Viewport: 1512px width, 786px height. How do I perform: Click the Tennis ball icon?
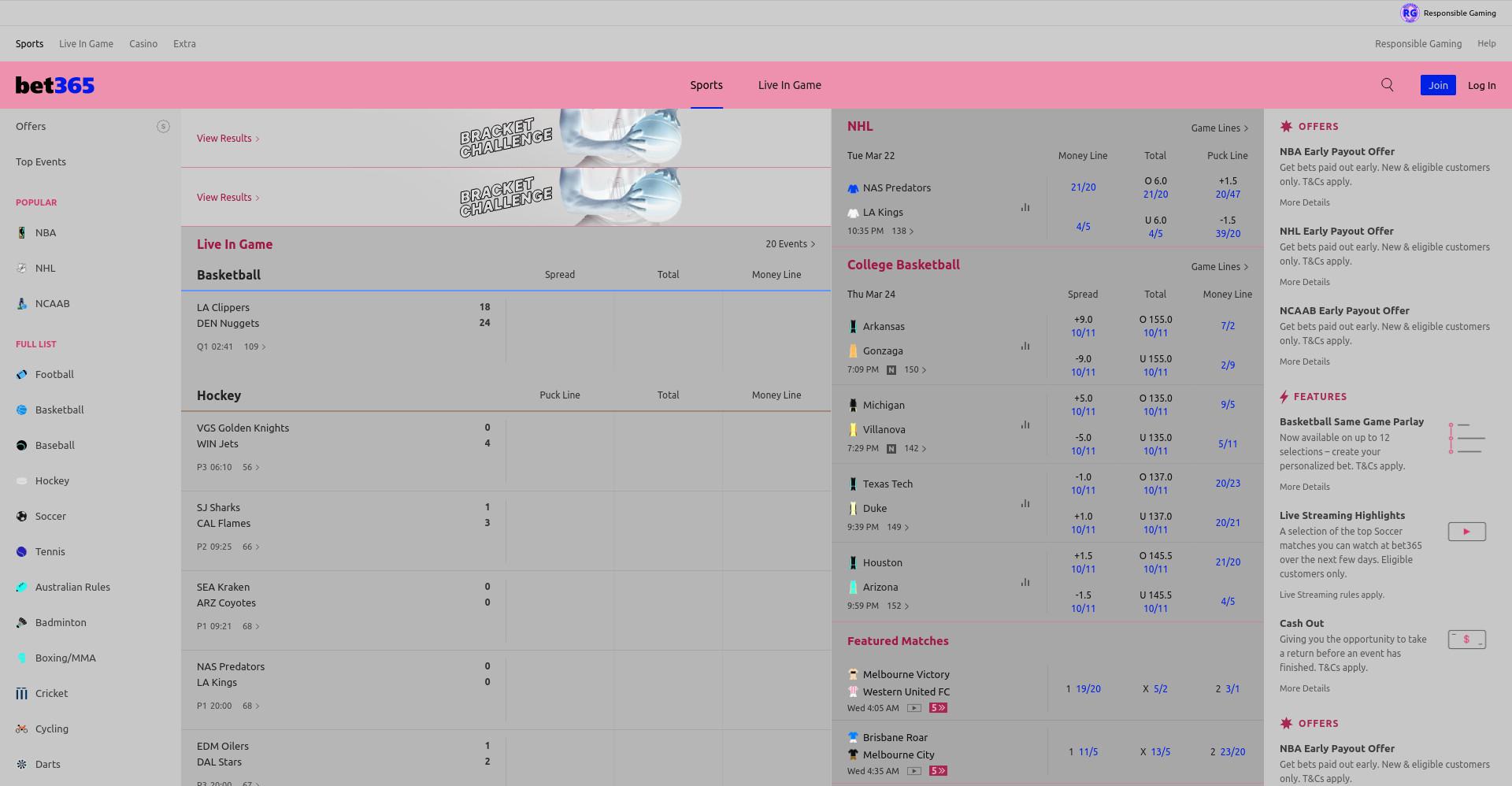coord(21,551)
